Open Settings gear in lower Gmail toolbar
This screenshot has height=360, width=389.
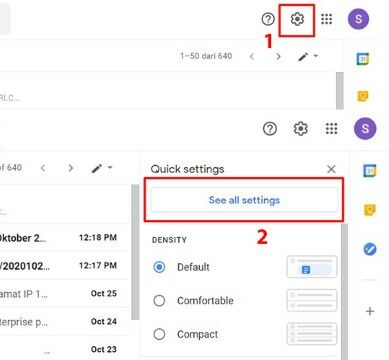point(300,128)
